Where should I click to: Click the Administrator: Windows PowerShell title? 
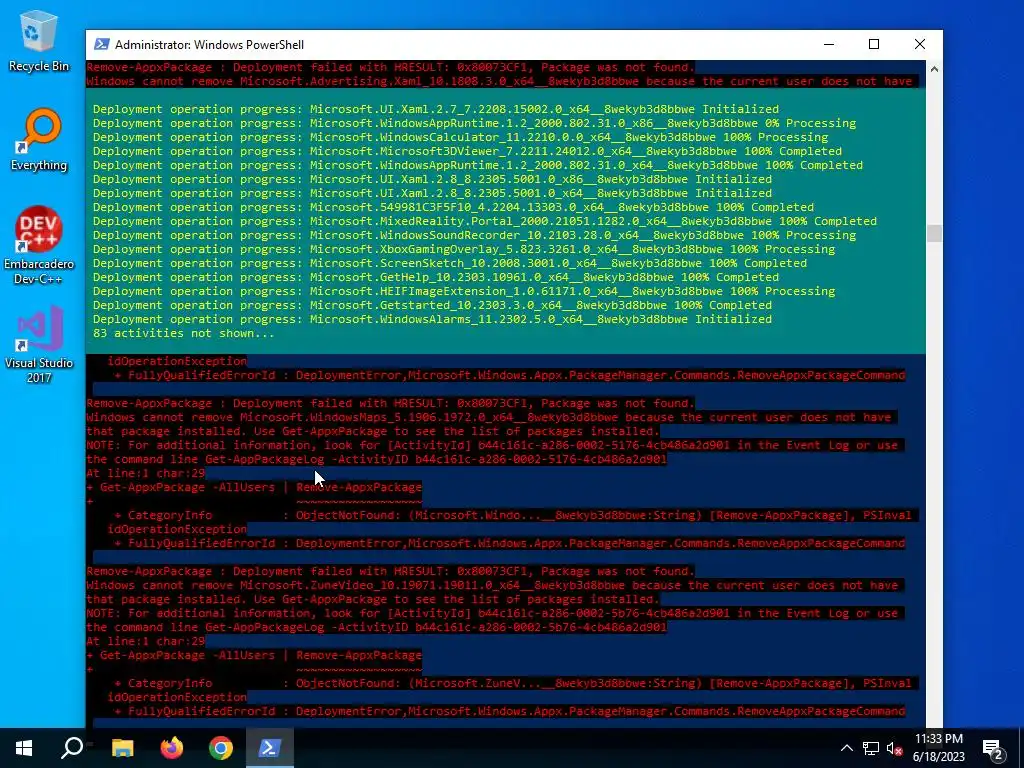click(209, 44)
